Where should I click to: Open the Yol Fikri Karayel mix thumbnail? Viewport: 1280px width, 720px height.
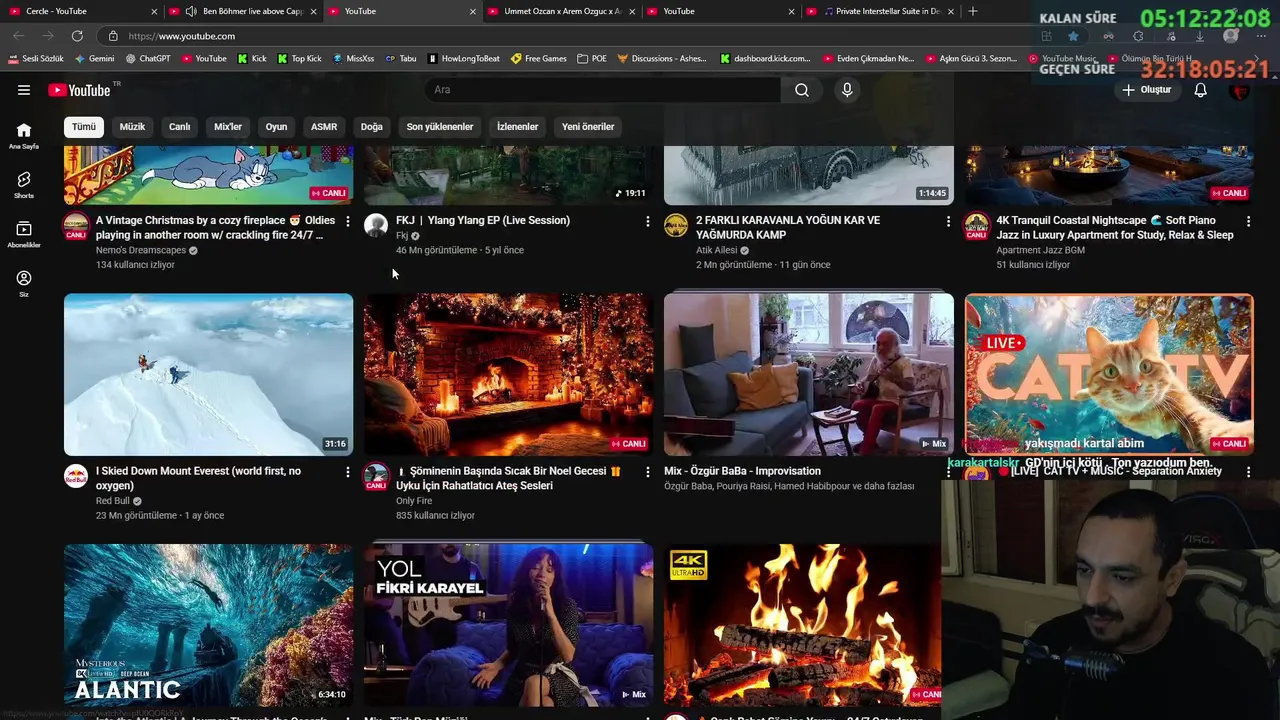508,625
